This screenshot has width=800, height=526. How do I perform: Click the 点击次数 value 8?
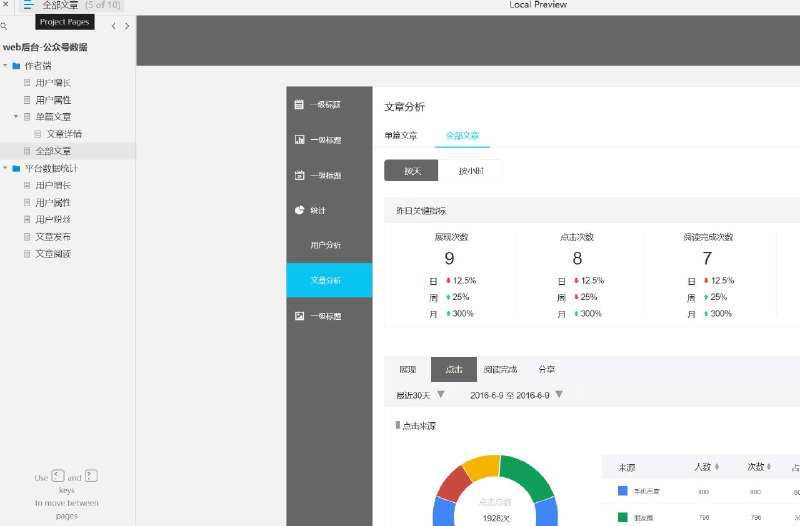[x=577, y=258]
